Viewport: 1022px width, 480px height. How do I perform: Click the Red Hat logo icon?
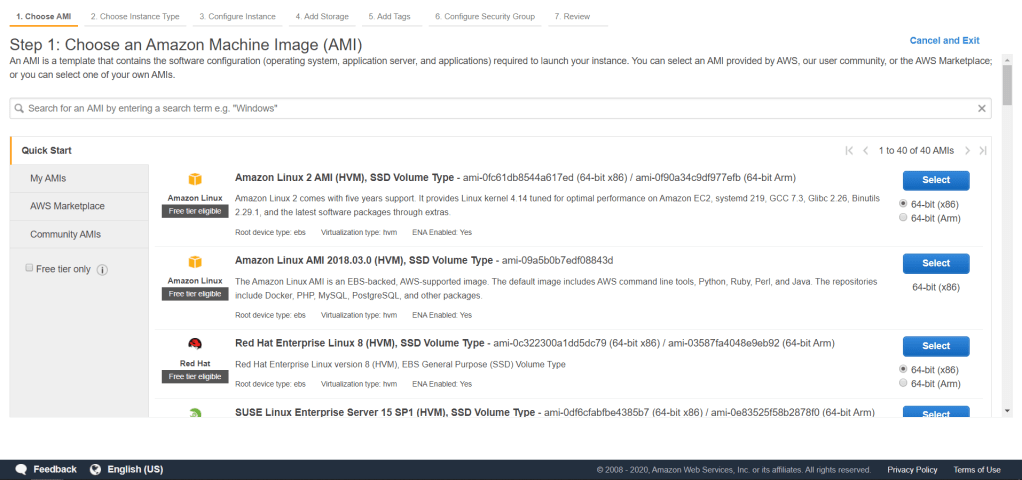tap(195, 346)
